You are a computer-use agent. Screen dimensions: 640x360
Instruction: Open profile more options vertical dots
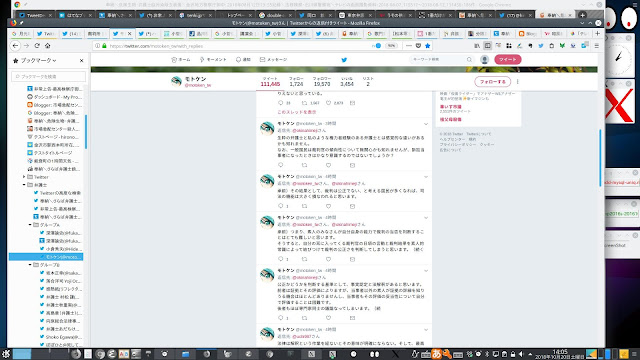[x=518, y=82]
